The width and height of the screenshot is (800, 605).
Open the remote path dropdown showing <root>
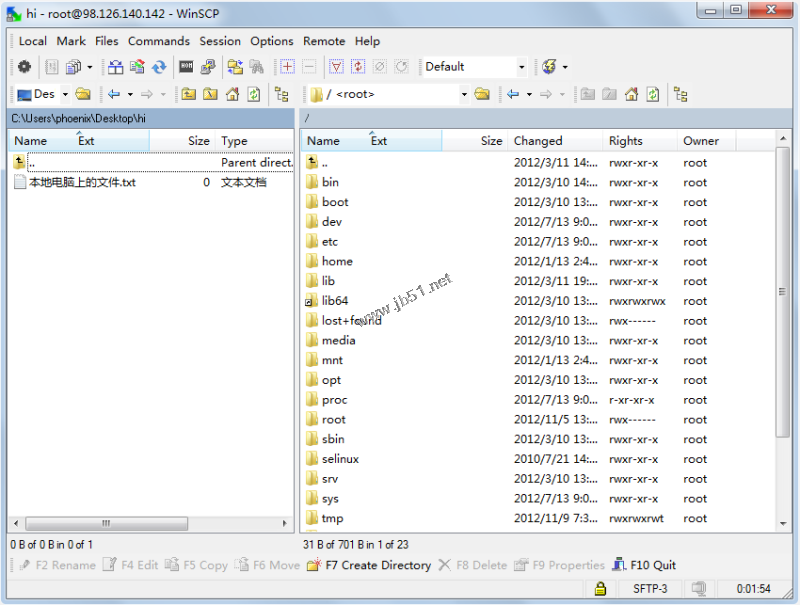tap(466, 94)
